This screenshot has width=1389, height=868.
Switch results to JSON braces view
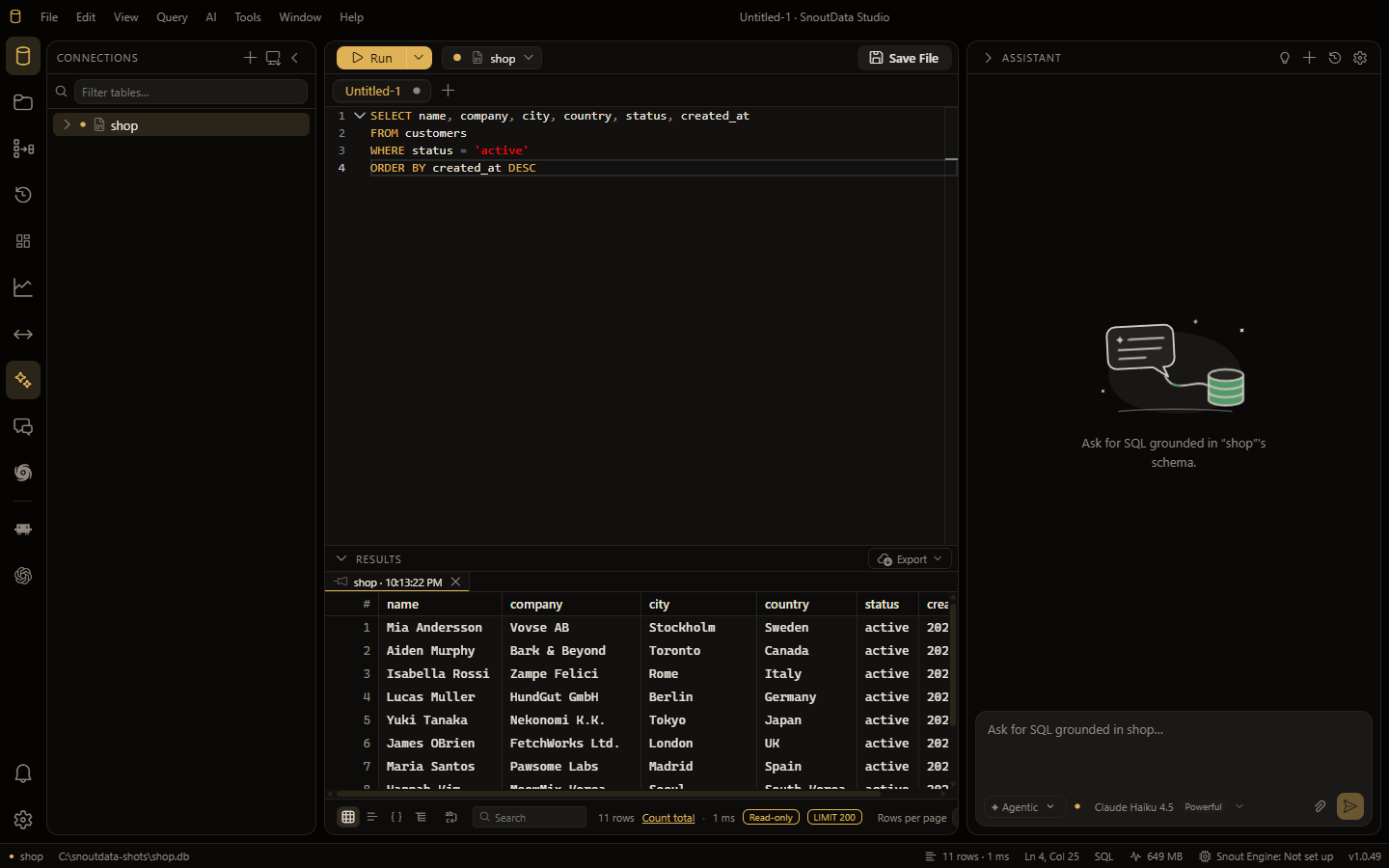click(396, 817)
